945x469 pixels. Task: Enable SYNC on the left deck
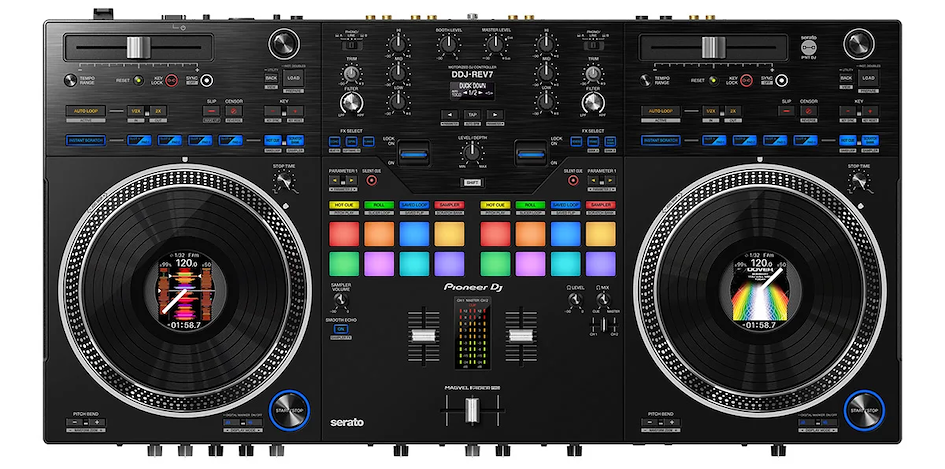pos(207,80)
